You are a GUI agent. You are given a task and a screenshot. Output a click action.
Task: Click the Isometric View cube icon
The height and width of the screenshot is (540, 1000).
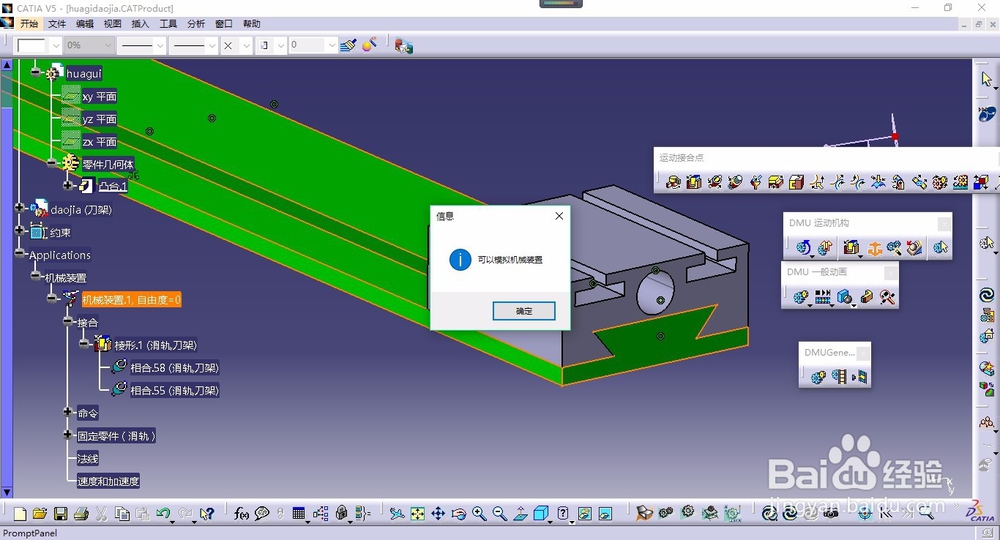[541, 513]
